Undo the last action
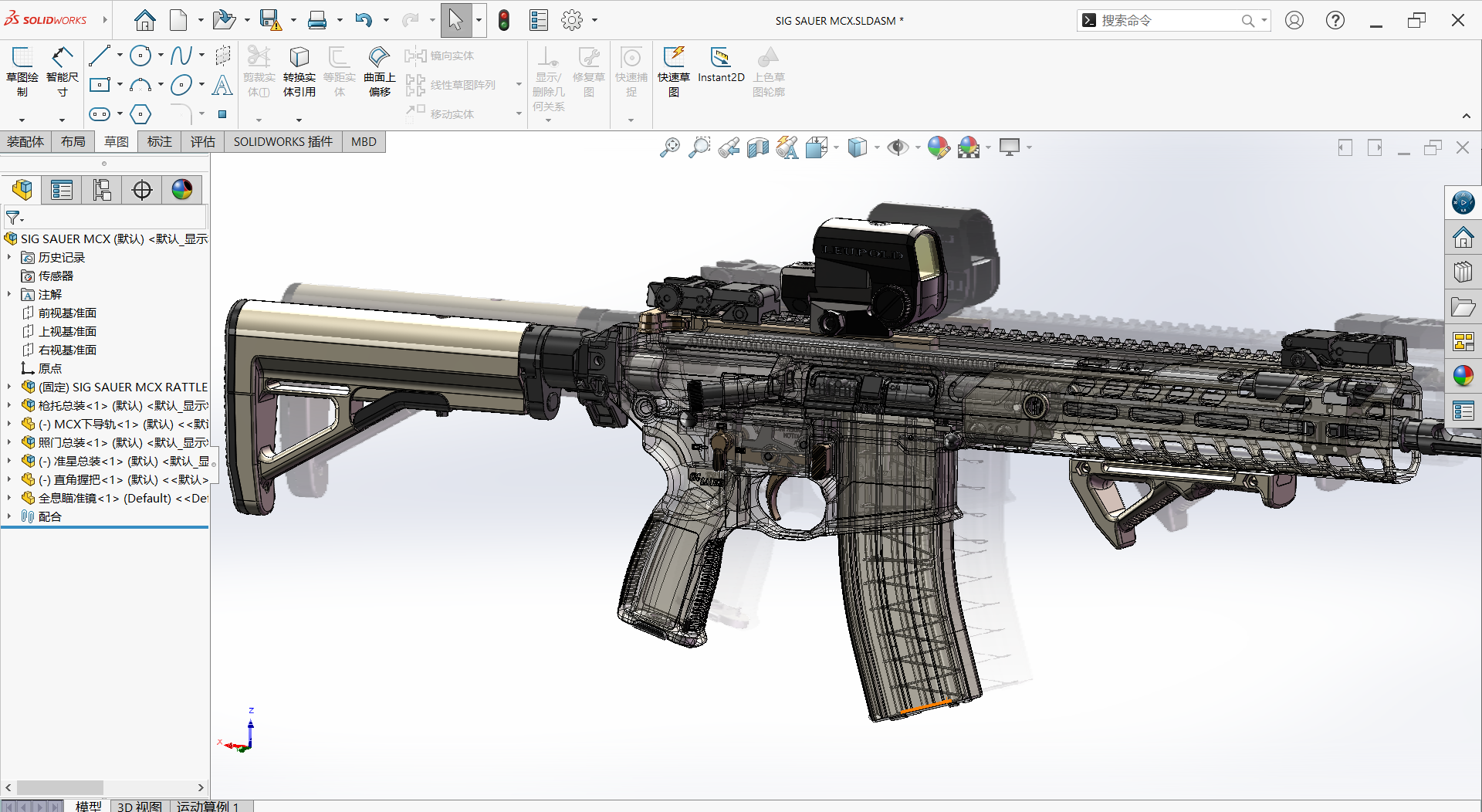This screenshot has height=812, width=1482. [364, 20]
